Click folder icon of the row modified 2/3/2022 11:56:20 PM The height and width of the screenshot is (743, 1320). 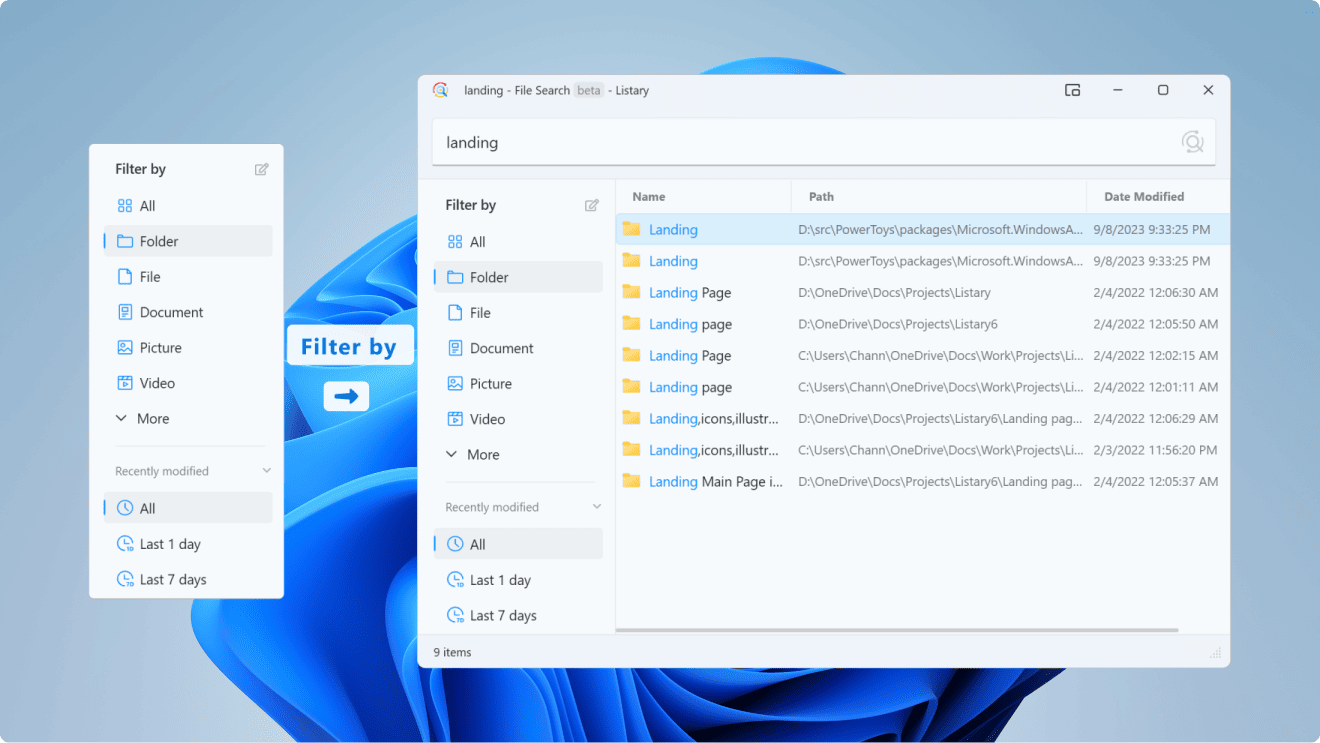click(631, 449)
